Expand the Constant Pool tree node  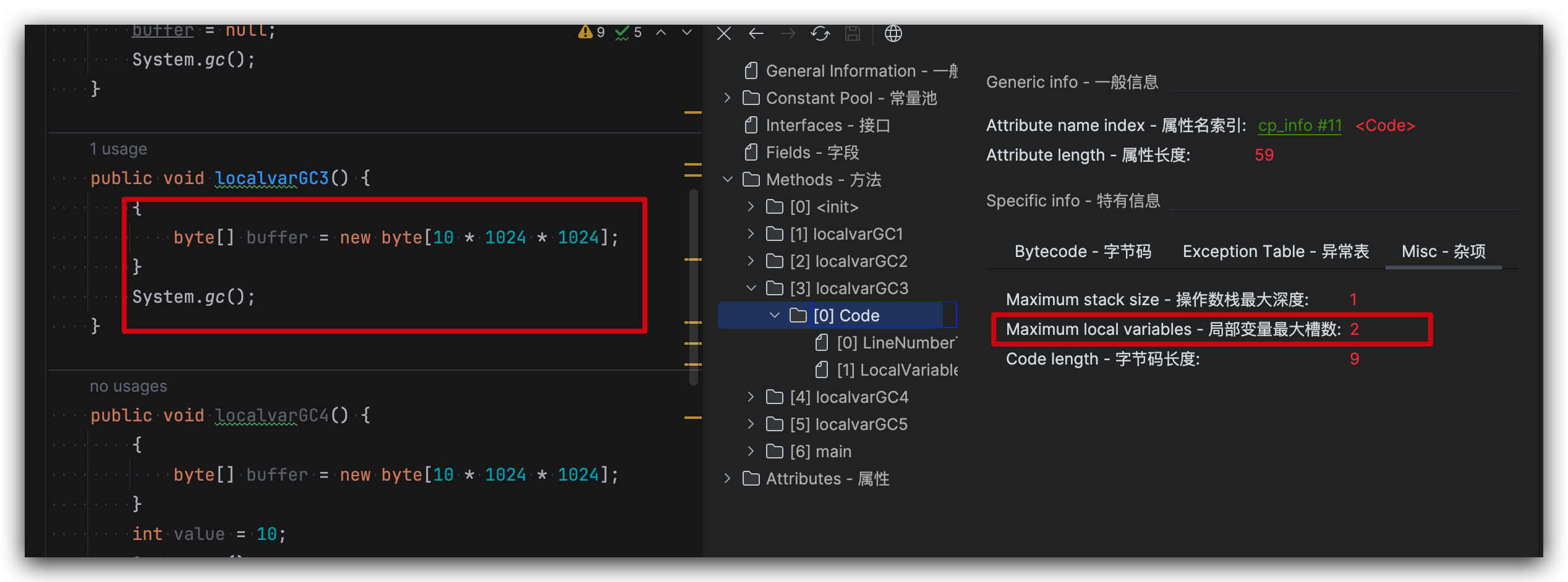pyautogui.click(x=728, y=98)
